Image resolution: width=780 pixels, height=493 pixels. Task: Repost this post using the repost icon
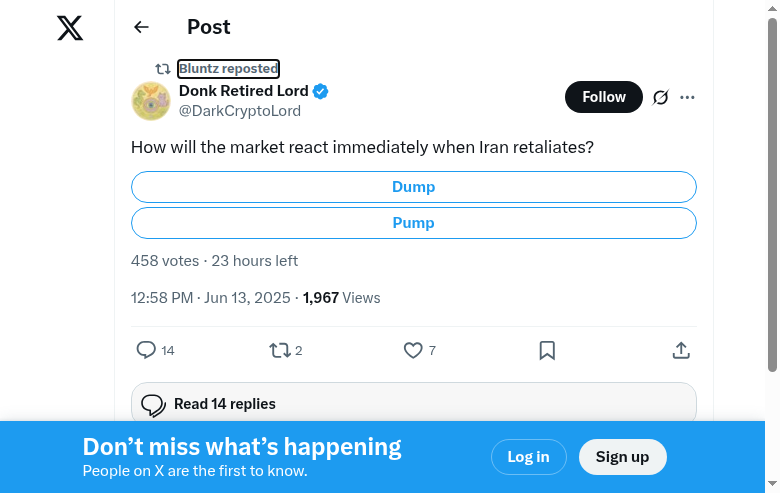click(x=280, y=350)
